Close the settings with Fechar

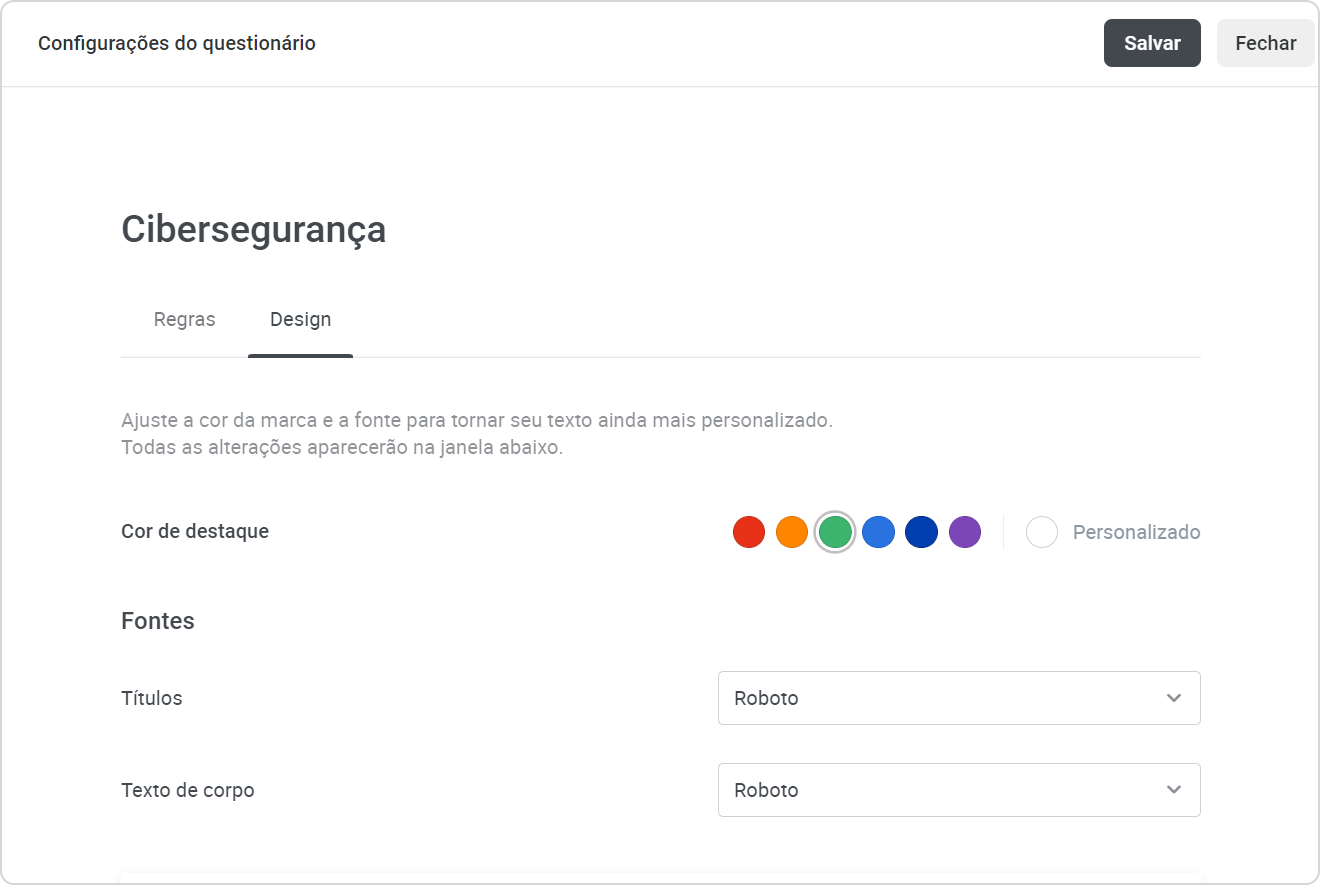pyautogui.click(x=1265, y=43)
